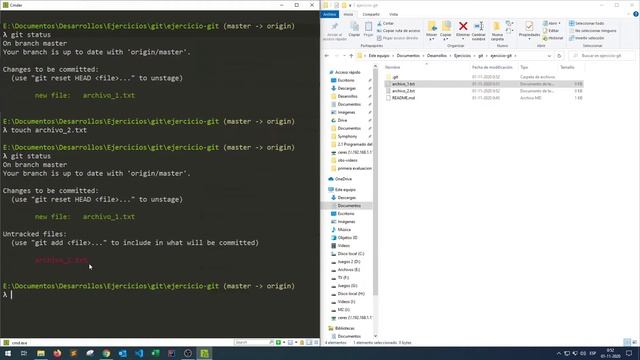Open Outlook from the taskbar
640x360 pixels.
point(122,353)
